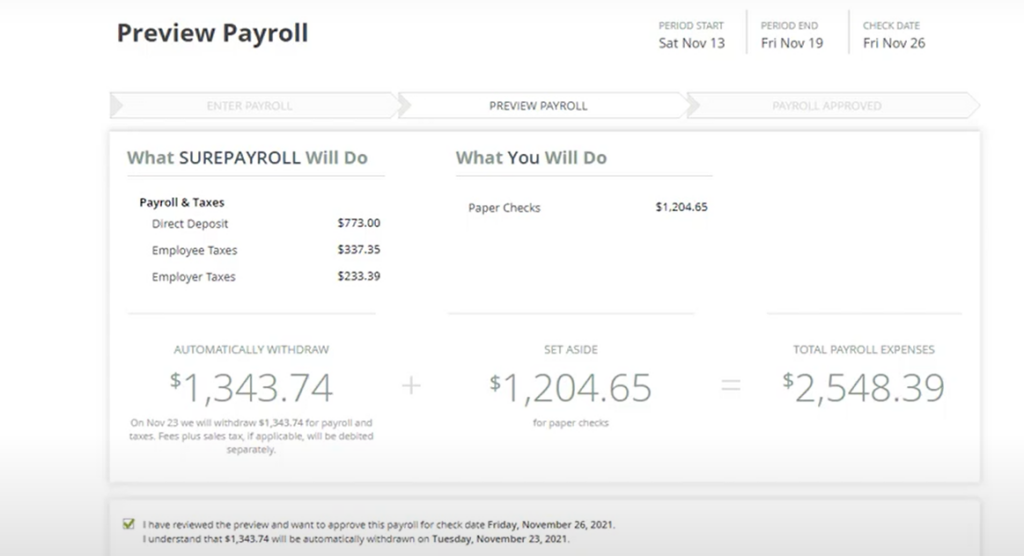Uncheck the payroll approval review checkbox
The width and height of the screenshot is (1024, 556).
tap(129, 524)
